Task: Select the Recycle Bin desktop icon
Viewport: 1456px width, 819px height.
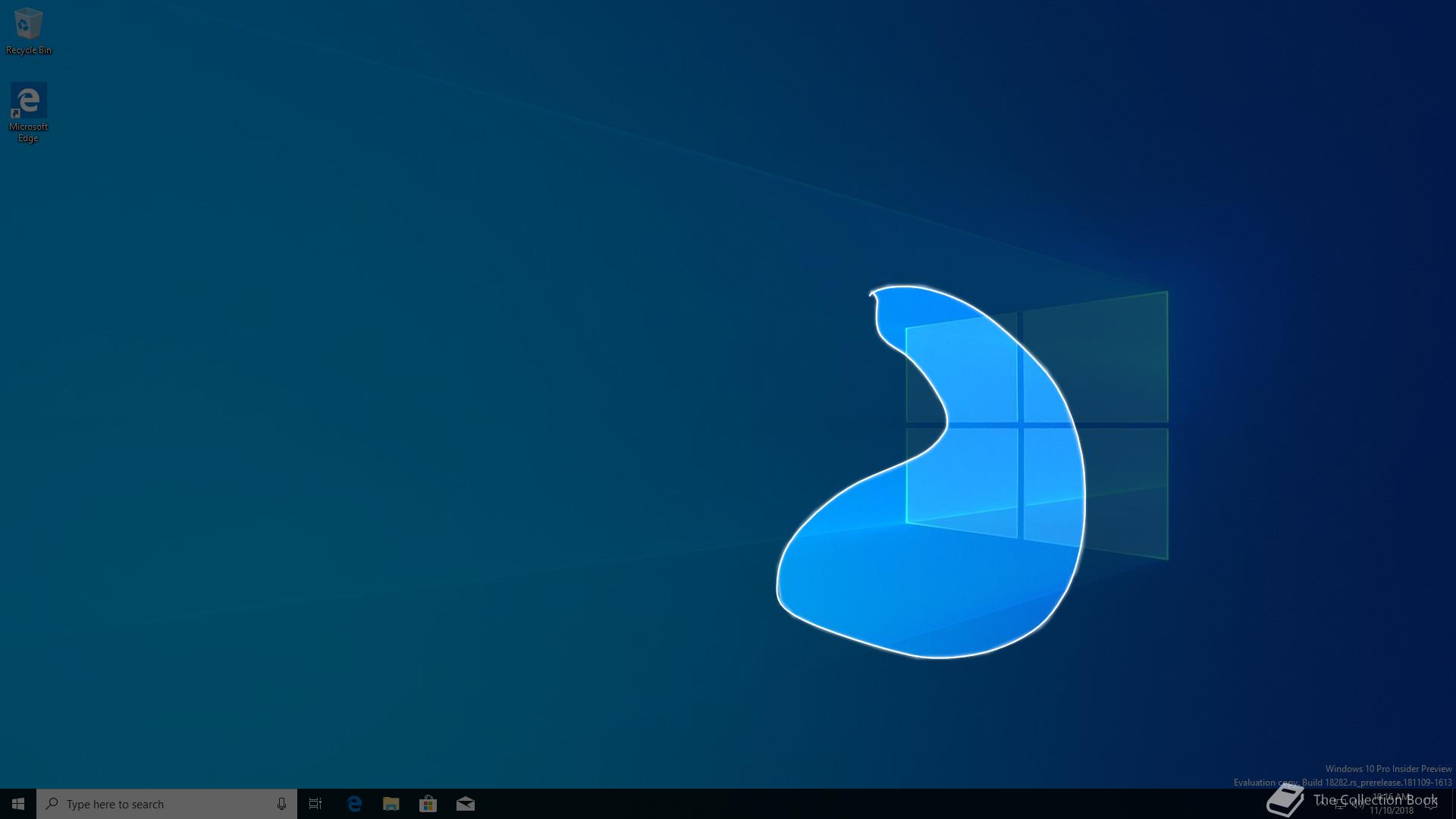Action: click(29, 32)
